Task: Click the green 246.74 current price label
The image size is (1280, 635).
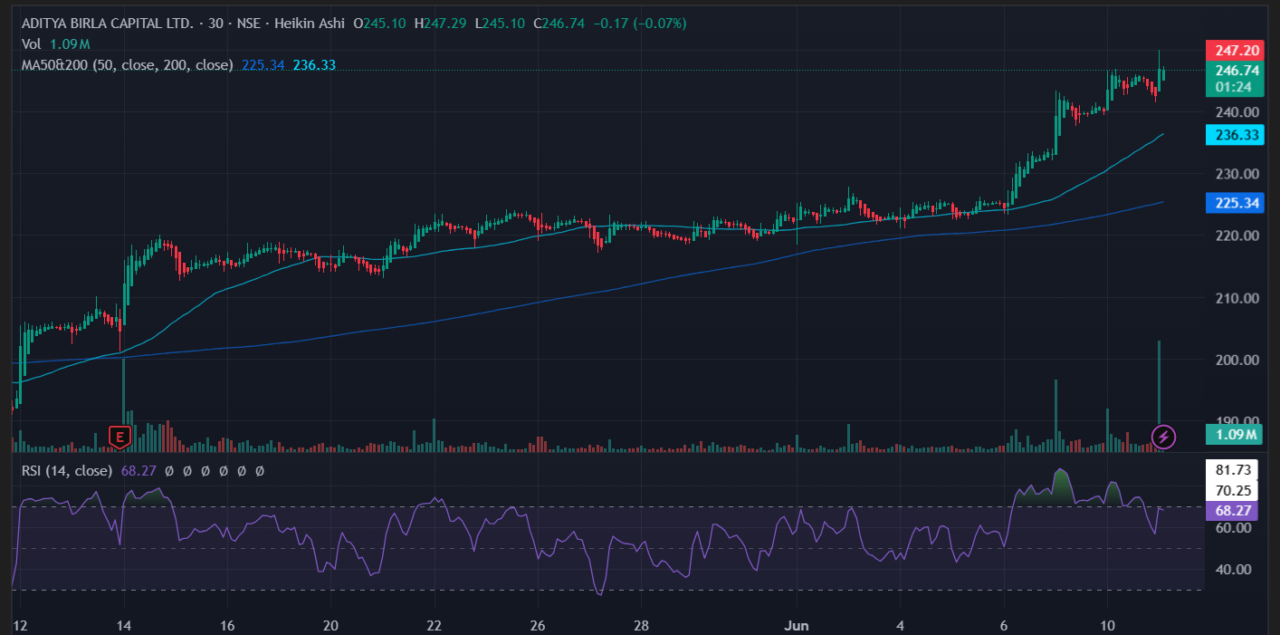Action: coord(1236,70)
